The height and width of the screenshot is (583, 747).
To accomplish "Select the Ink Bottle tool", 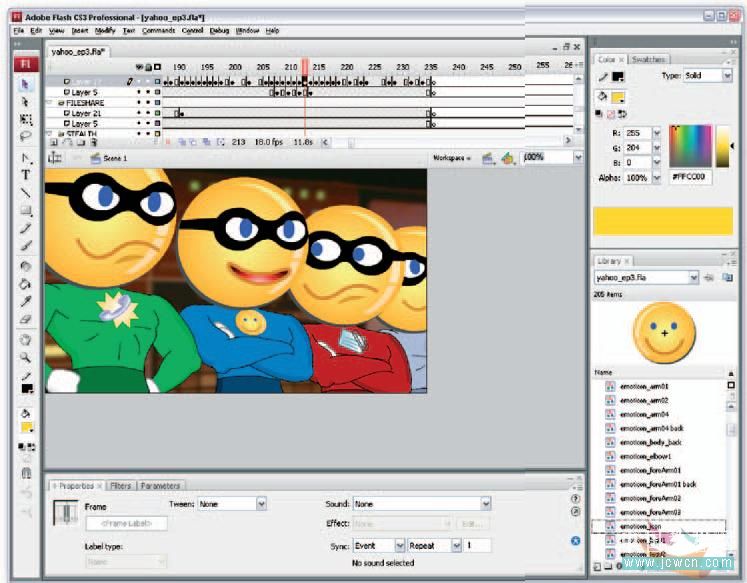I will pos(26,266).
